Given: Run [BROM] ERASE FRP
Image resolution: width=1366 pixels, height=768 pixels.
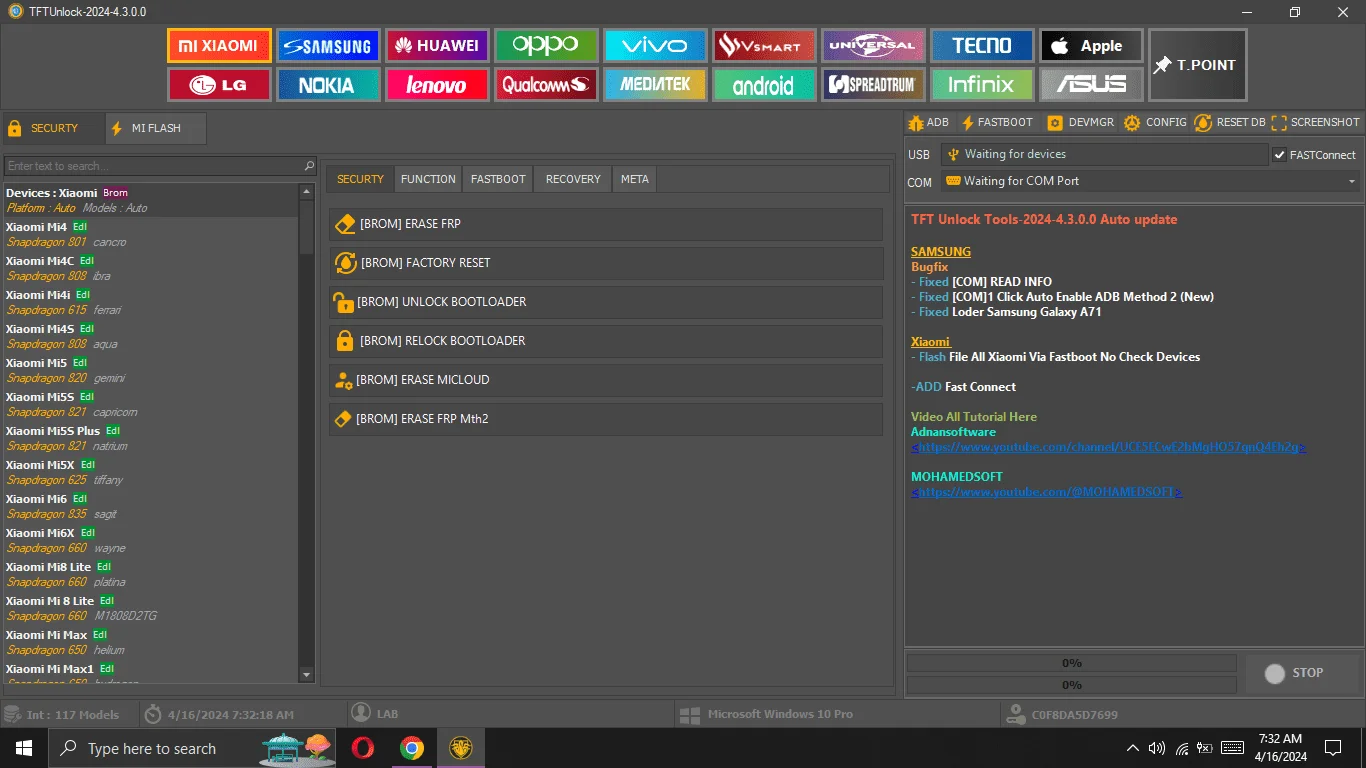Looking at the screenshot, I should 606,224.
